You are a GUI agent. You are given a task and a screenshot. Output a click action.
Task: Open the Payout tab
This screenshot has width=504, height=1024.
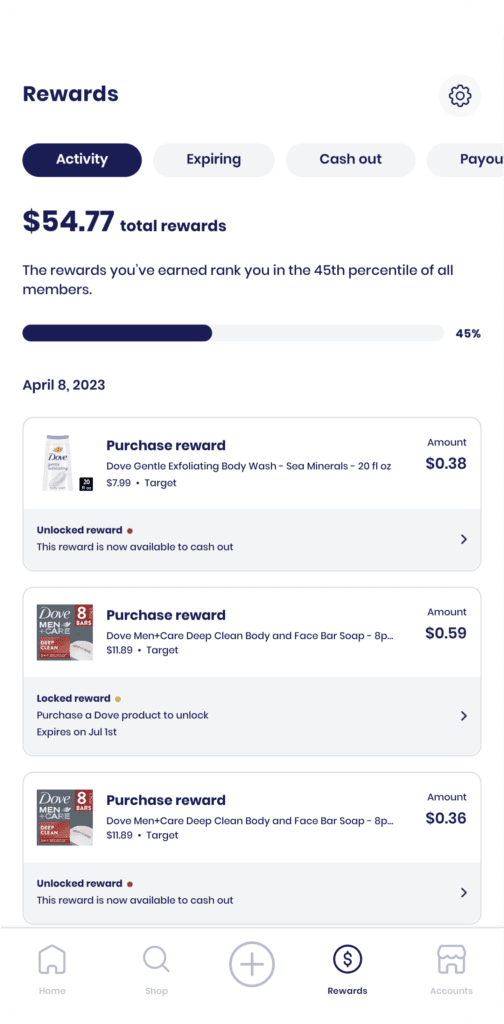pyautogui.click(x=465, y=160)
